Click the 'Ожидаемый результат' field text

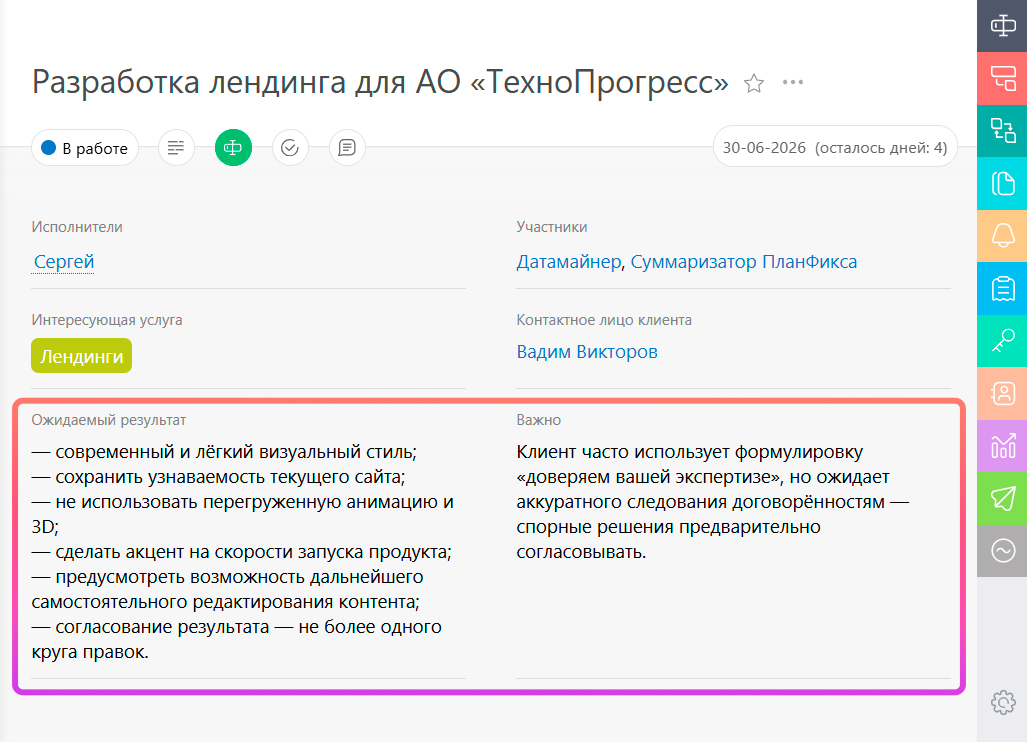click(242, 551)
